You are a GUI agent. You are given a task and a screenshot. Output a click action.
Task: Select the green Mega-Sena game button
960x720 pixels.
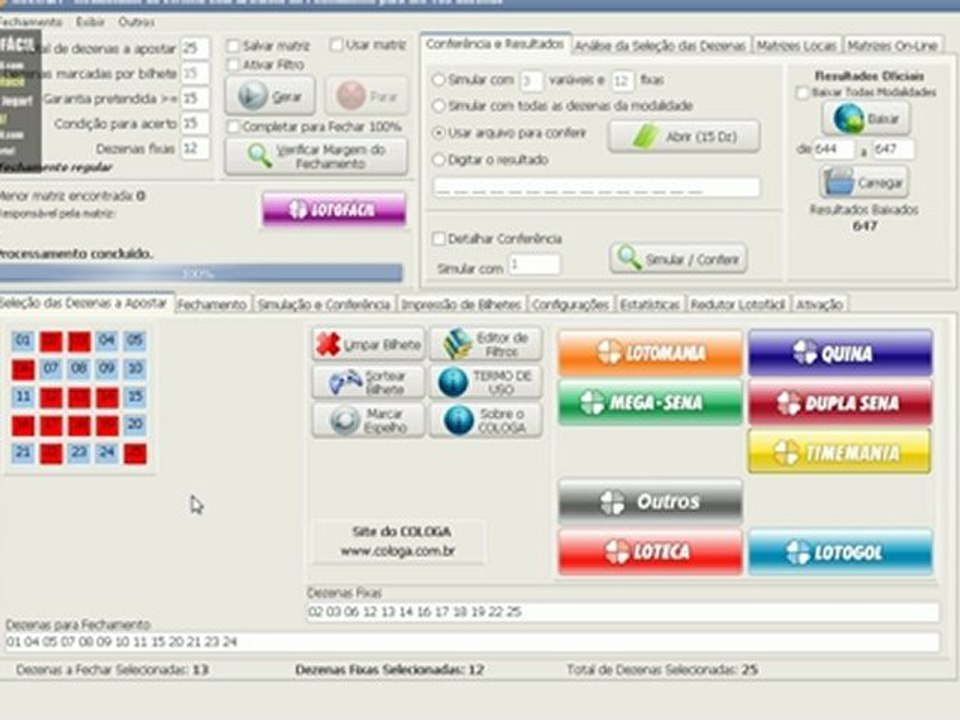pos(650,402)
